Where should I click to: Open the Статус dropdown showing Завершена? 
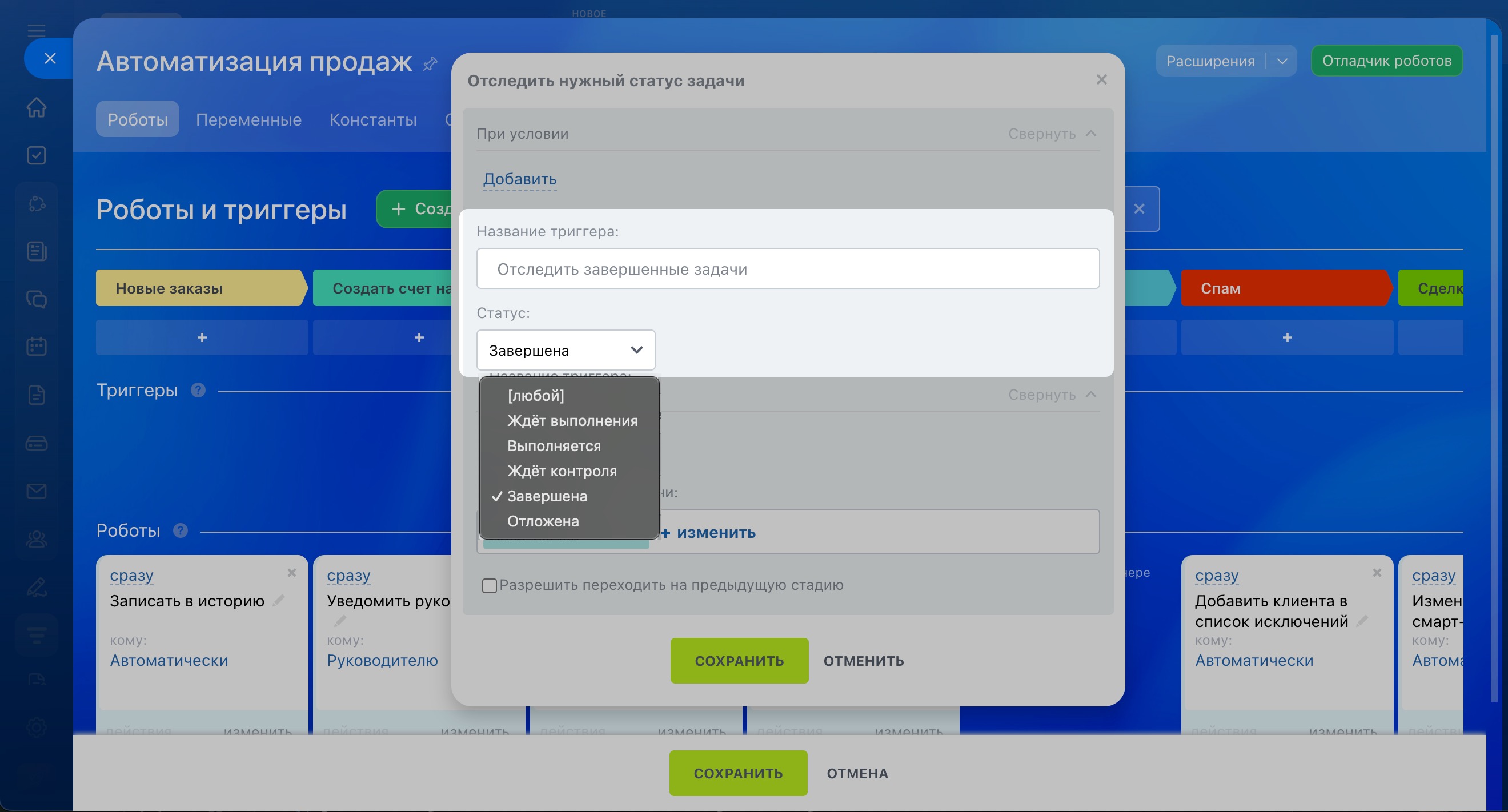tap(565, 350)
